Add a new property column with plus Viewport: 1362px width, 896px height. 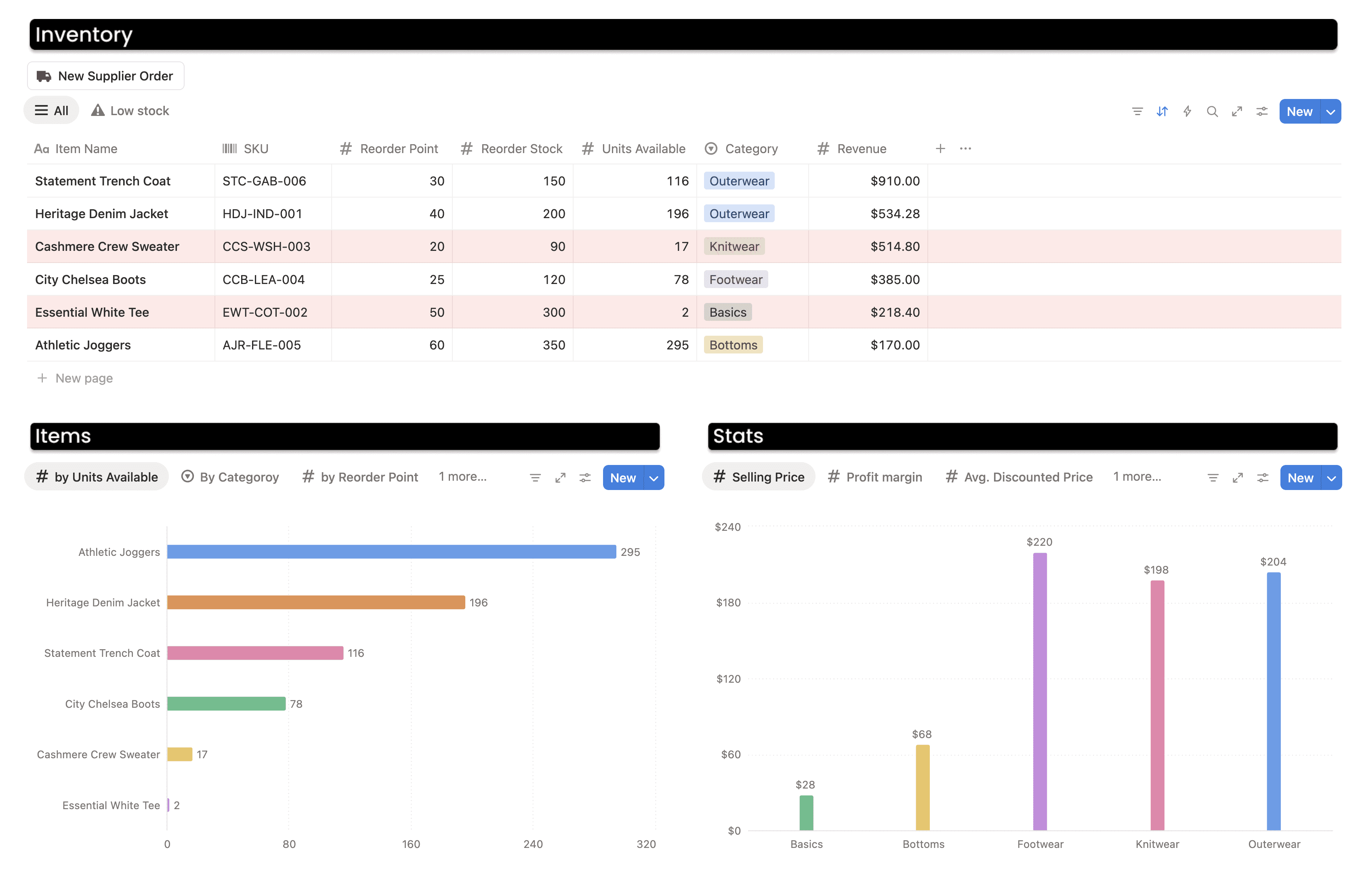pos(940,149)
